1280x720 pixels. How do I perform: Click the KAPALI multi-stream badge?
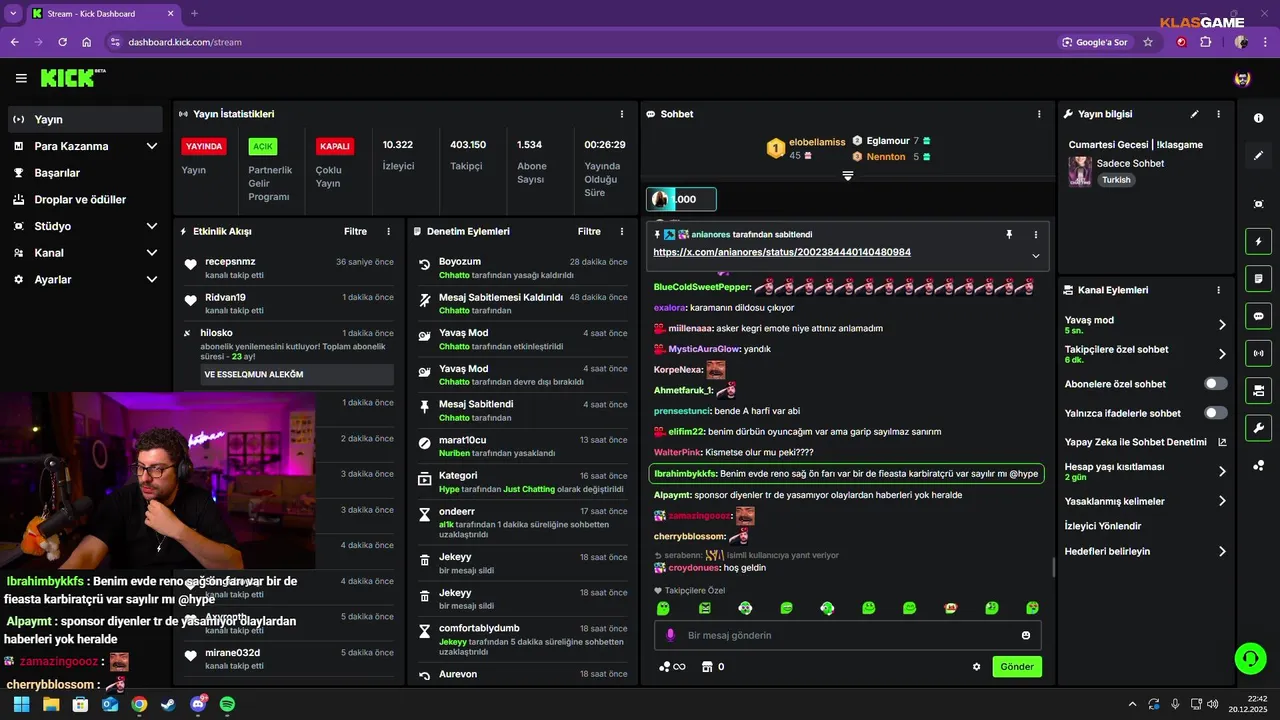click(x=334, y=146)
